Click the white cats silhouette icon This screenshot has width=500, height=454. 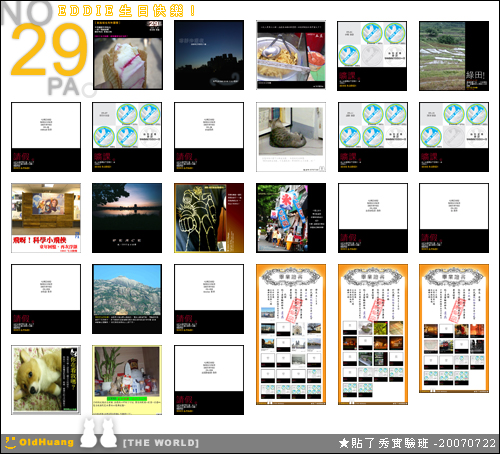(98, 433)
